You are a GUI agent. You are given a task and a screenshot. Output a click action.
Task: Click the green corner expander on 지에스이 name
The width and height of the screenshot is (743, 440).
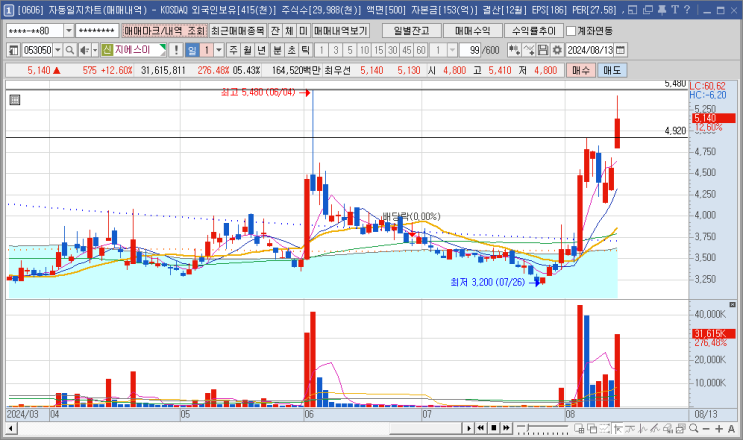coord(163,47)
